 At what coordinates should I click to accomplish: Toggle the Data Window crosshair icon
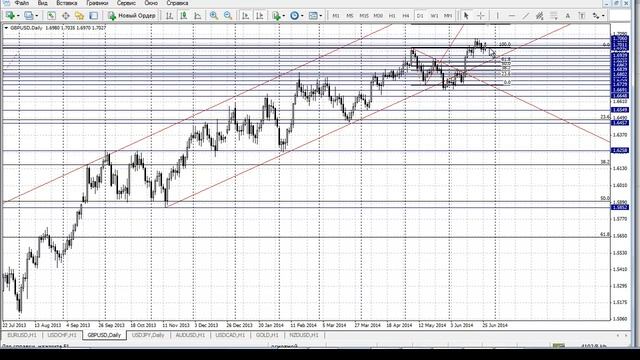tap(65, 16)
